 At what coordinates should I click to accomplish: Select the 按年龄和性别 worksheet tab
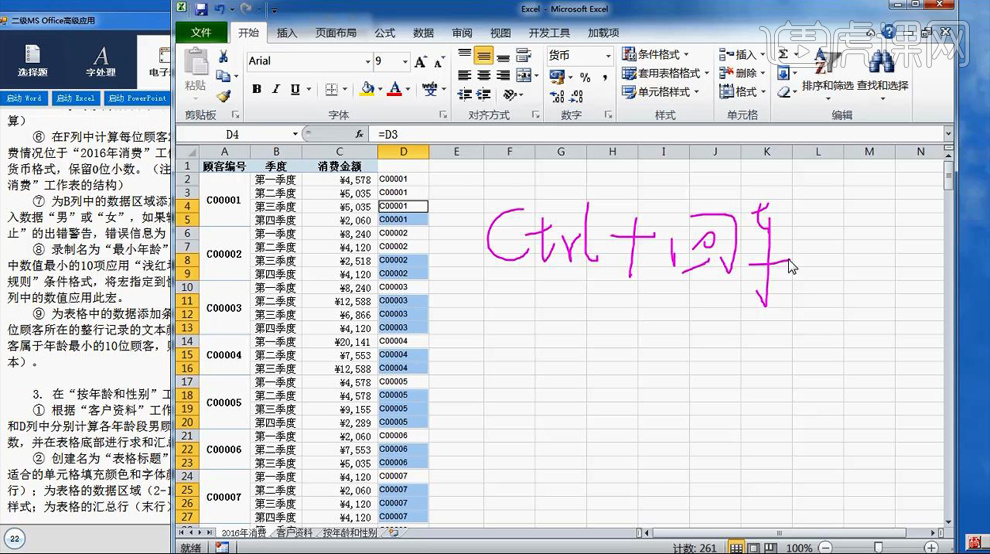click(349, 533)
